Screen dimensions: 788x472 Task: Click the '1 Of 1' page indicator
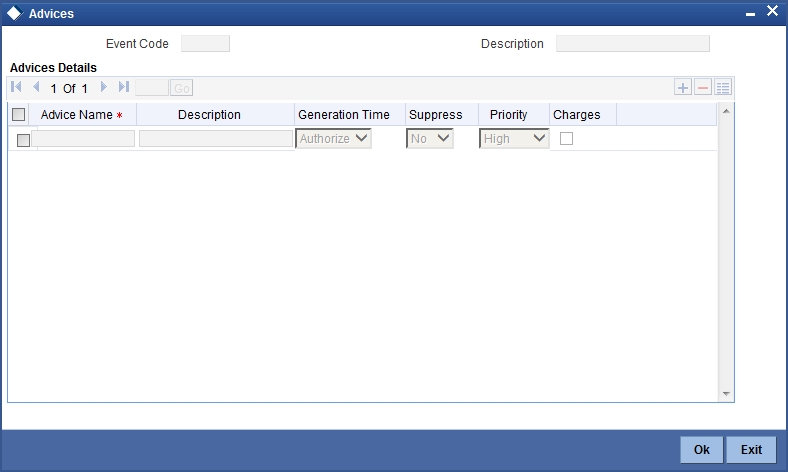coord(69,88)
